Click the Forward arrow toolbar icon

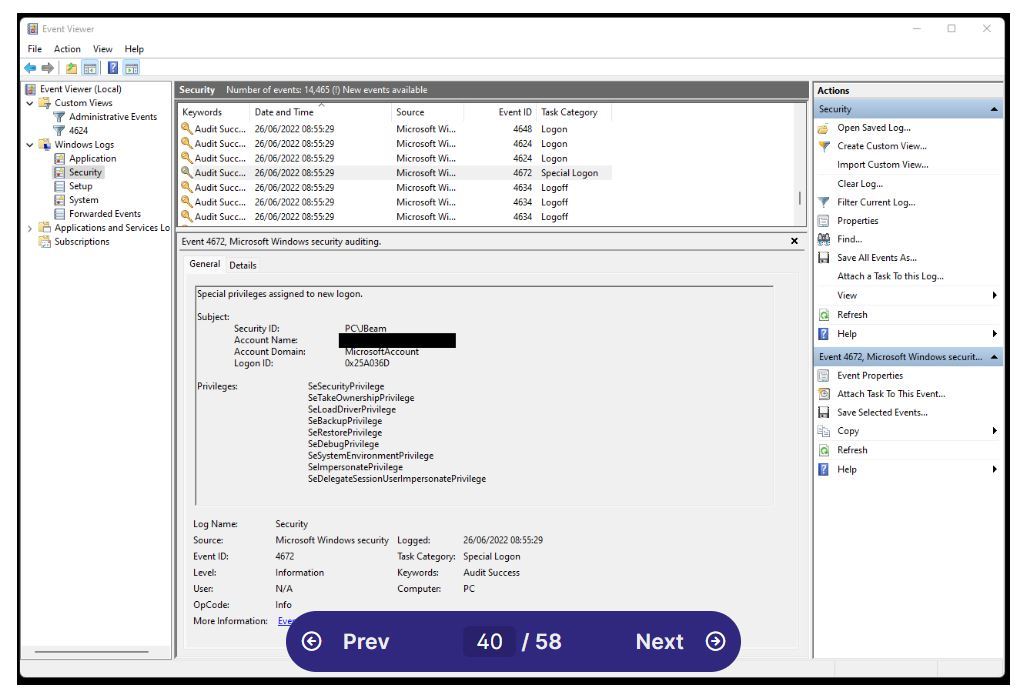pos(48,68)
